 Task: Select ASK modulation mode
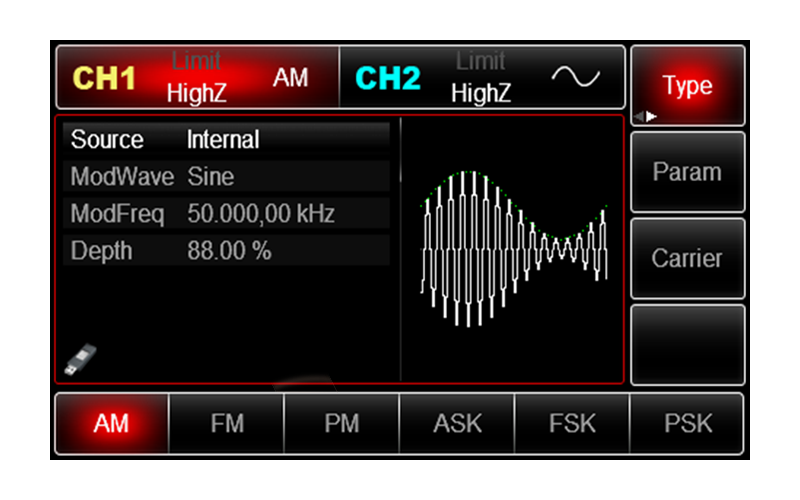pos(457,423)
